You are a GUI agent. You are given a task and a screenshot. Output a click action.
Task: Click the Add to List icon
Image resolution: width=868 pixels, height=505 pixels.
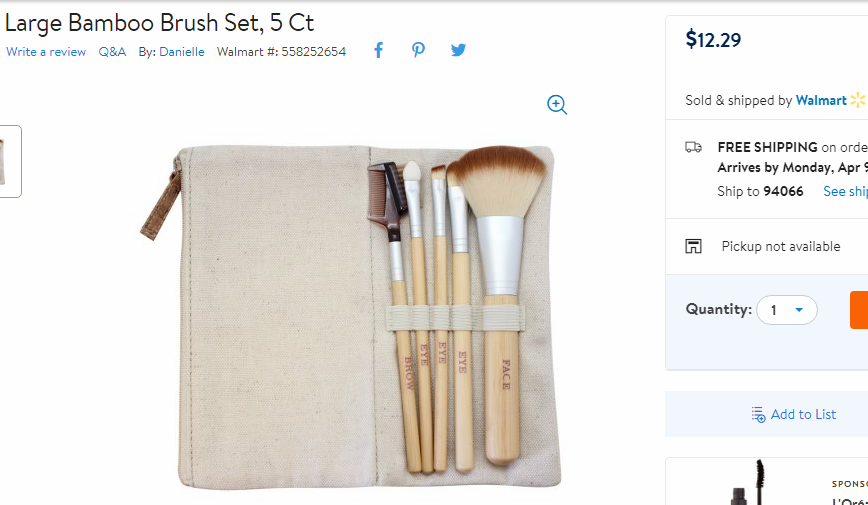(758, 415)
